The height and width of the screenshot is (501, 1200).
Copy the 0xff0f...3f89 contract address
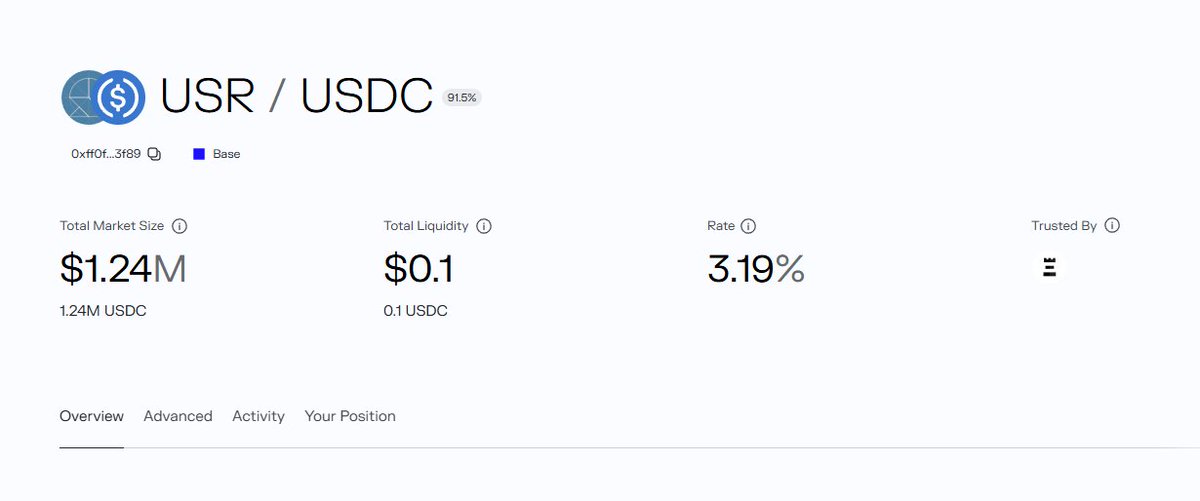154,154
